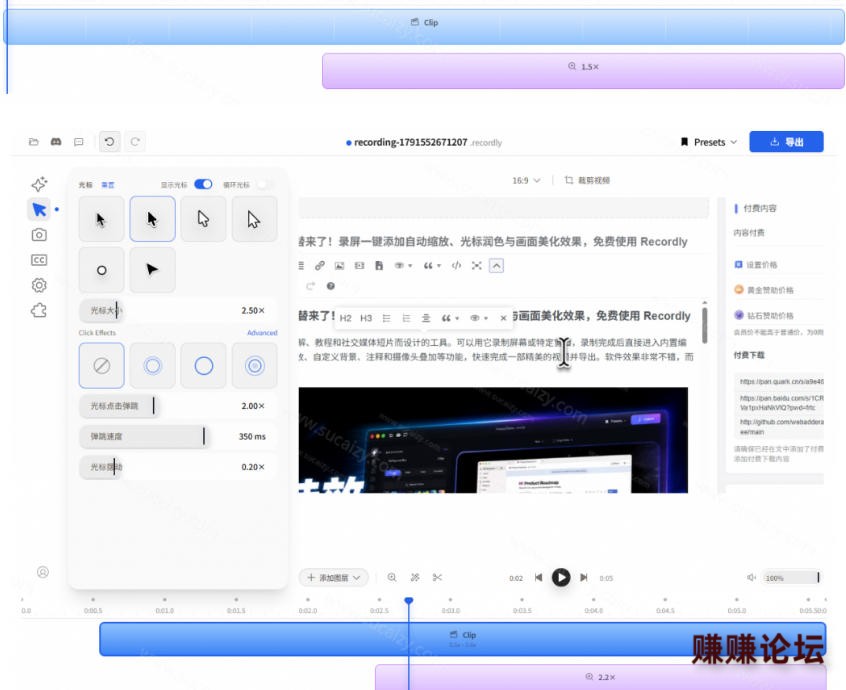Adjust the 100% volume slider
The image size is (846, 690).
(792, 578)
